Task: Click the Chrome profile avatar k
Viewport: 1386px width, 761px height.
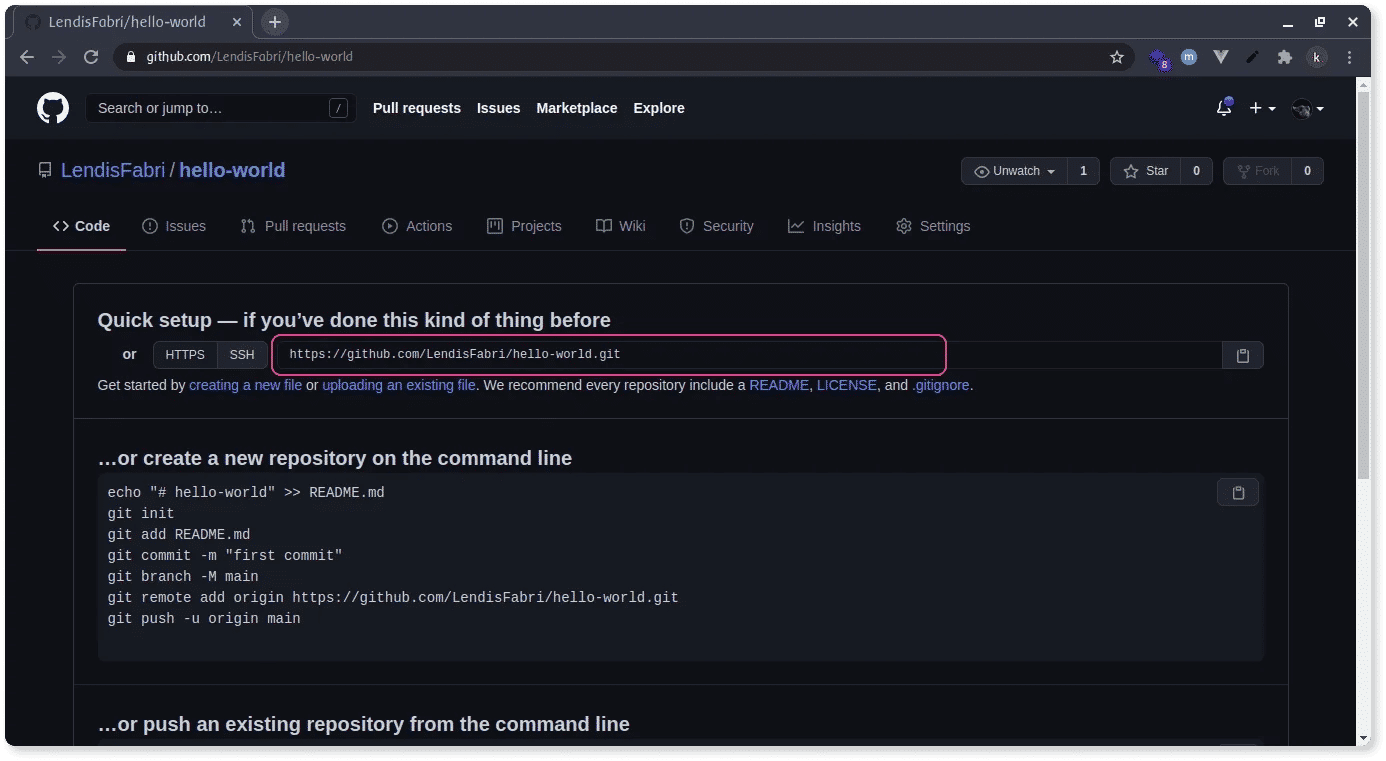Action: tap(1317, 57)
